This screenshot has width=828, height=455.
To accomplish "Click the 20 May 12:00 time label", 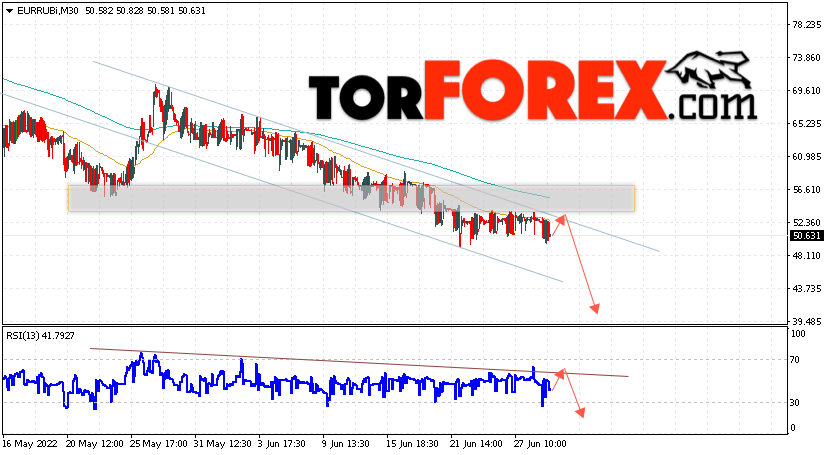I will 94,444.
